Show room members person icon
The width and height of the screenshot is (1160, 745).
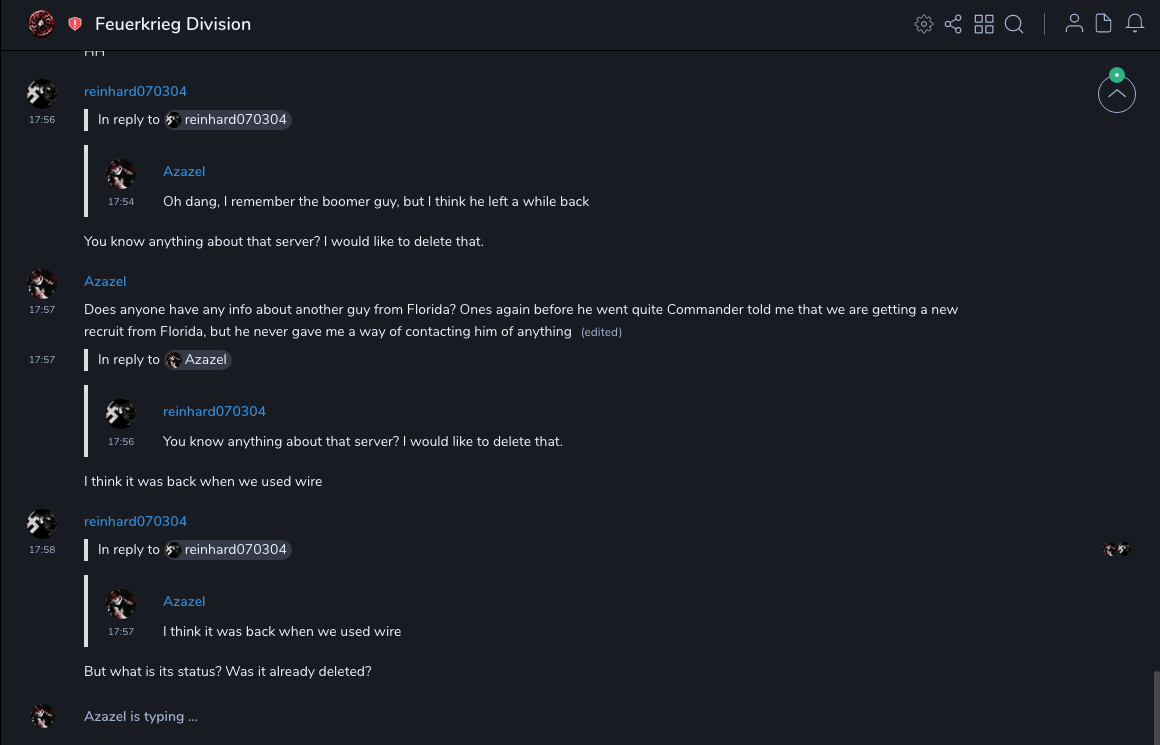point(1074,24)
